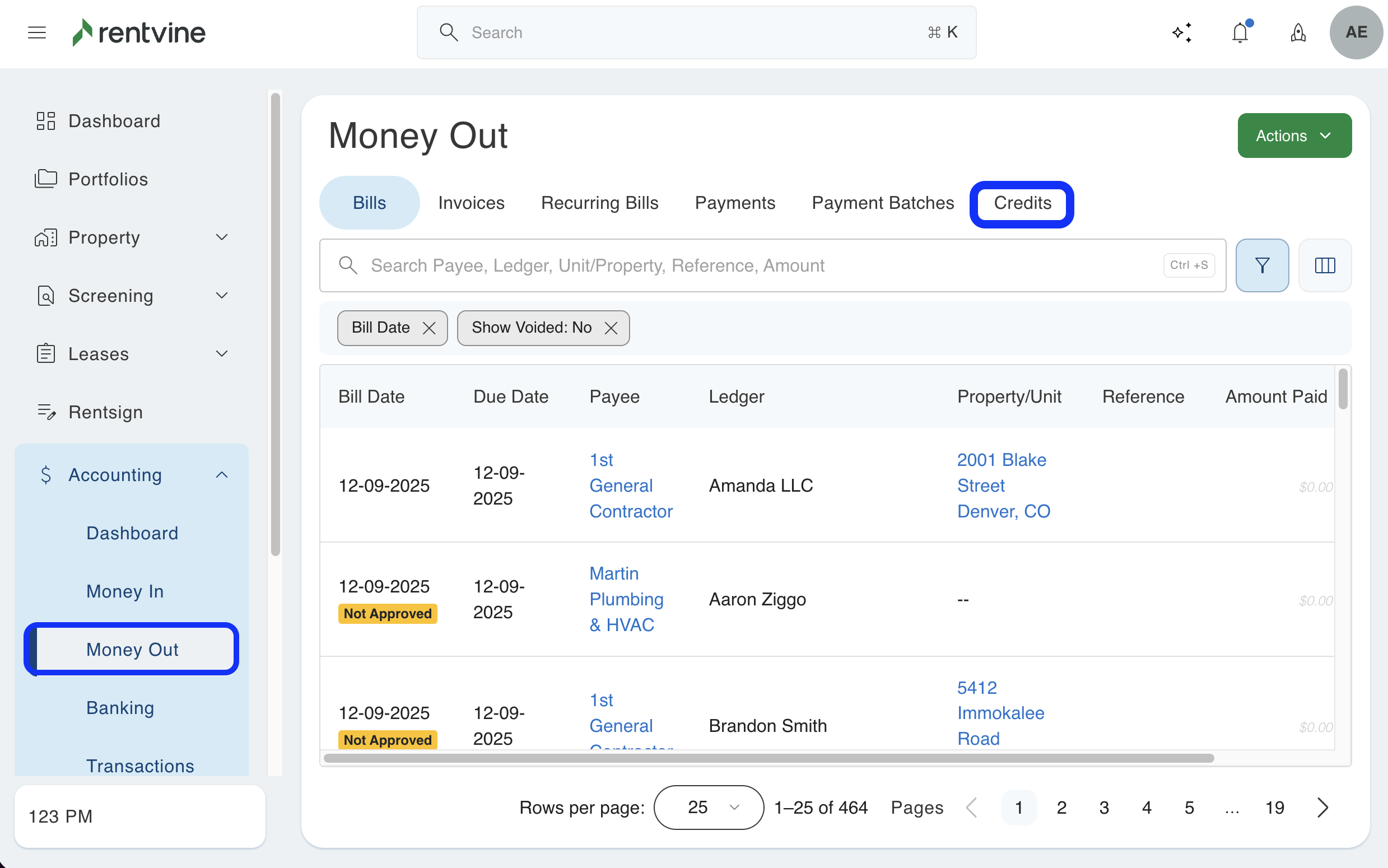Switch to the Recurring Bills tab
This screenshot has width=1388, height=868.
(x=599, y=203)
